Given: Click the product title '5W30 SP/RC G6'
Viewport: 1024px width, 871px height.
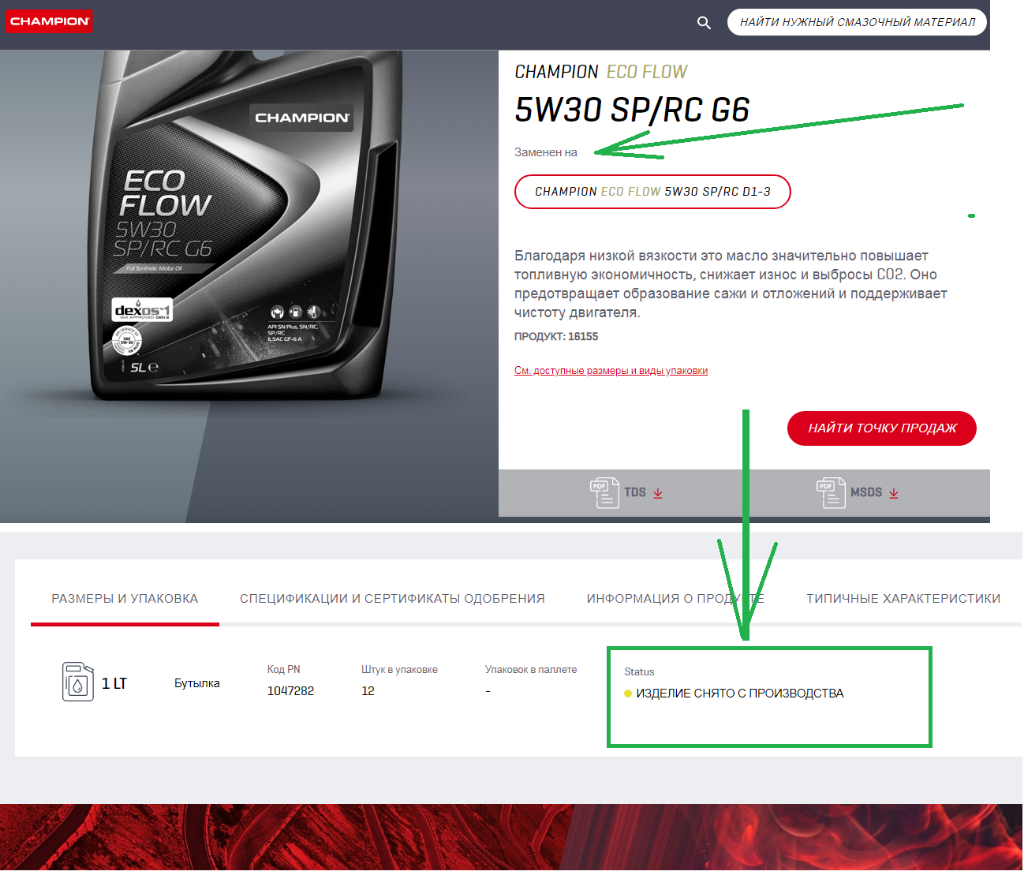Looking at the screenshot, I should (x=632, y=110).
